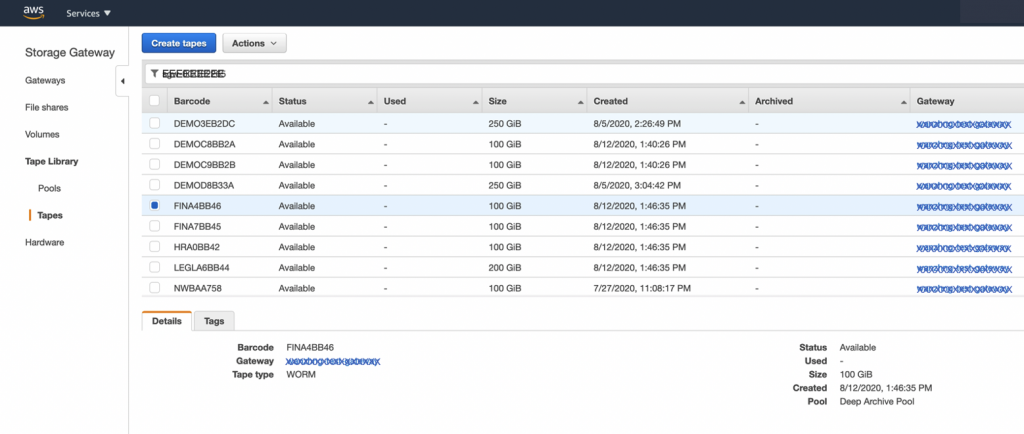Click created date 8/5/2020, 2:26:49 PM
Screen dimensions: 1024x434
pos(639,124)
